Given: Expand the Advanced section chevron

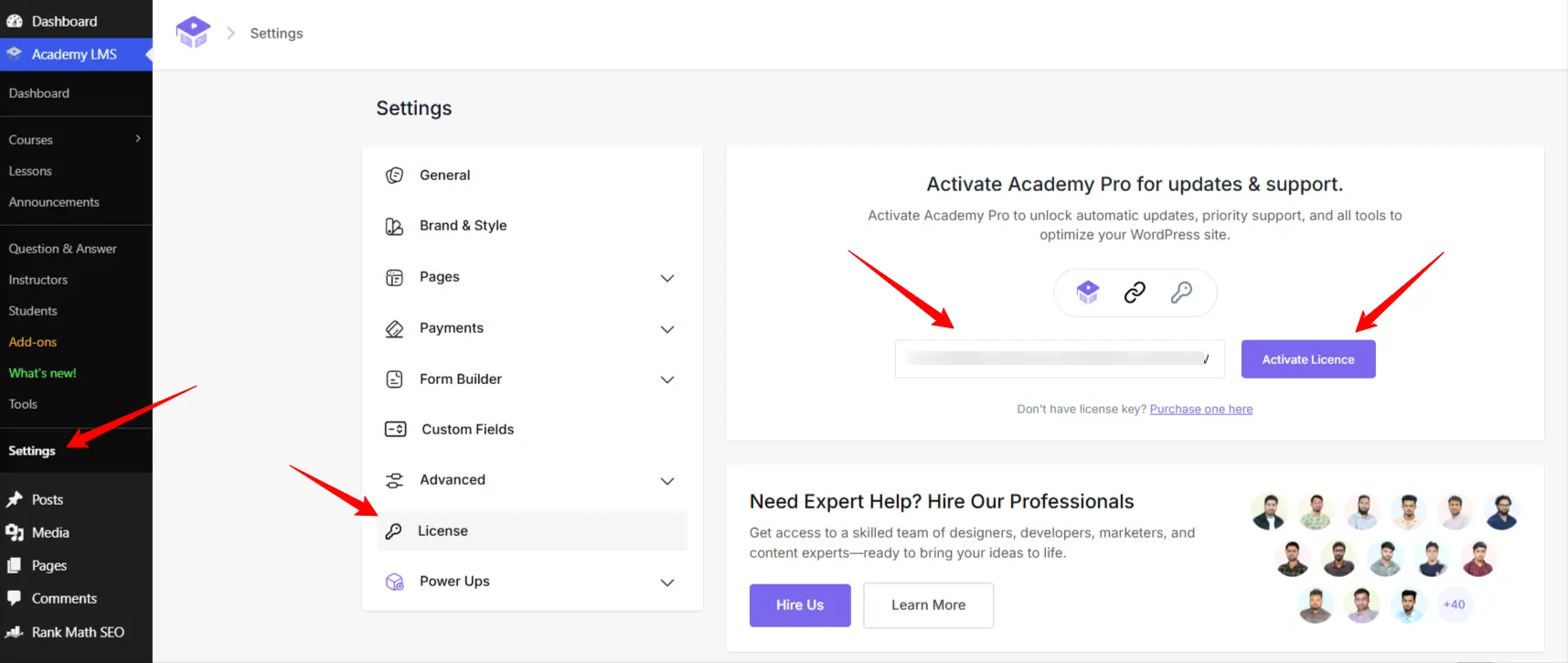Looking at the screenshot, I should tap(667, 481).
